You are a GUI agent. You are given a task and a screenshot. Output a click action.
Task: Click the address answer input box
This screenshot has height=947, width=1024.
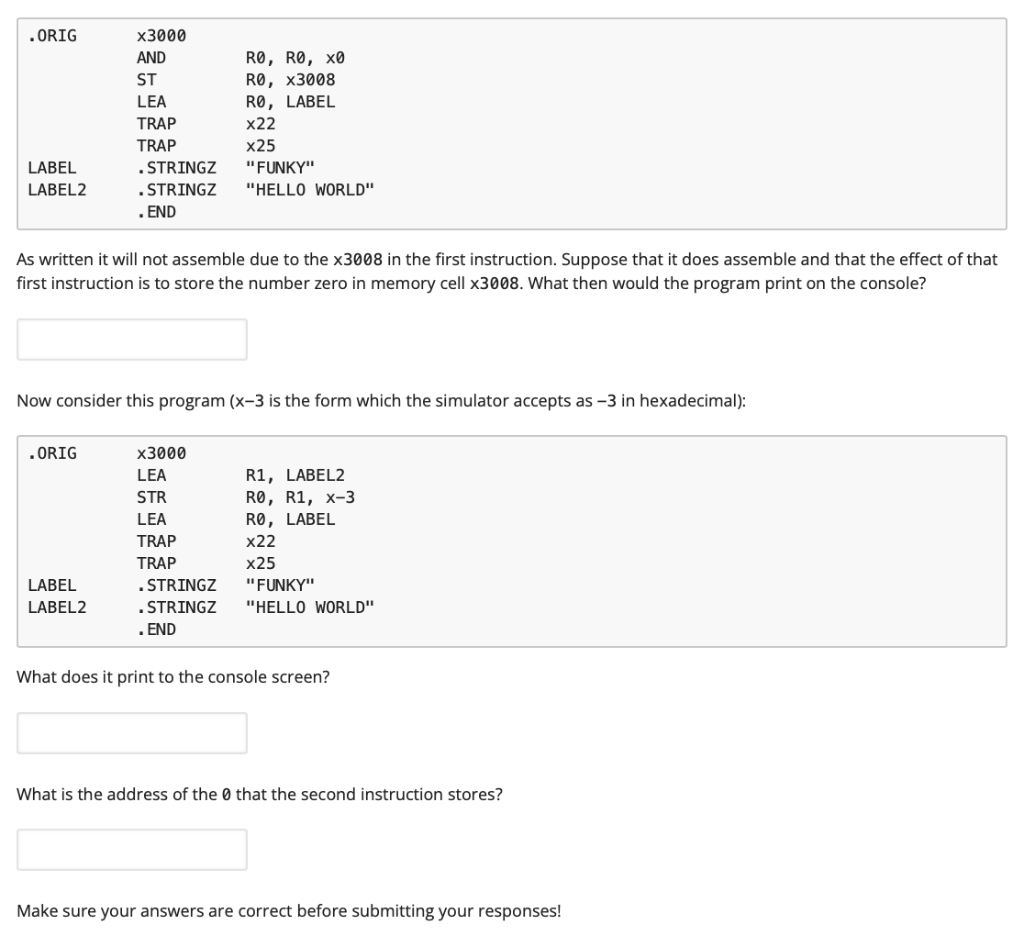(x=131, y=849)
